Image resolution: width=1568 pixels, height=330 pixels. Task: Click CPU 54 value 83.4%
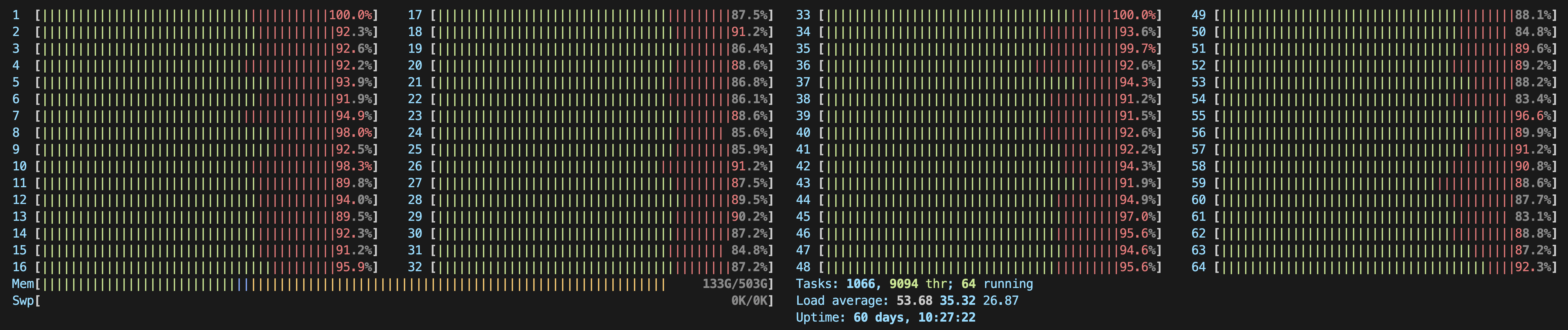(1533, 99)
